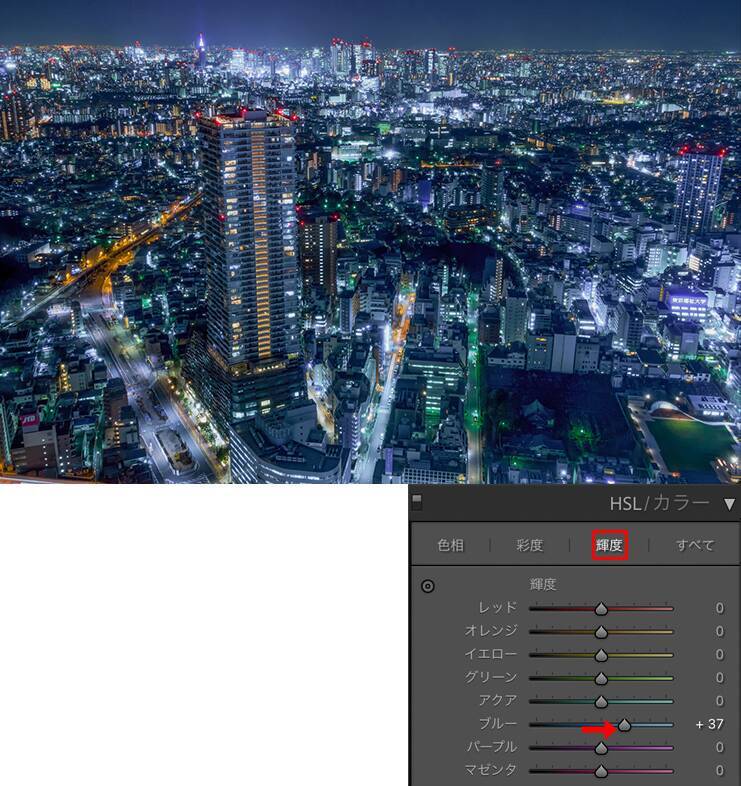Click the レッド luminance slider handle

tap(601, 608)
